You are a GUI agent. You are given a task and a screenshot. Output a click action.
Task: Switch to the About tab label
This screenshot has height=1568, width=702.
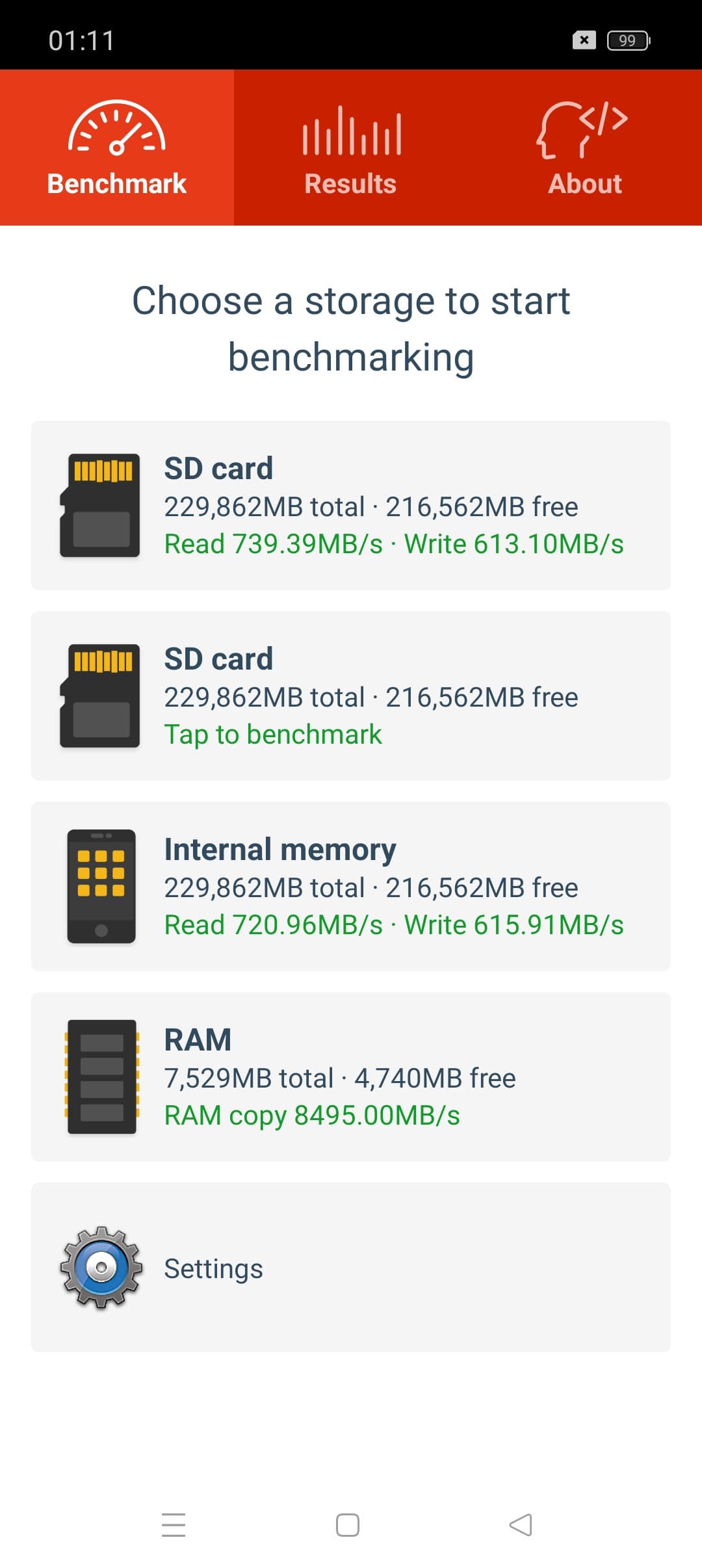pos(585,184)
